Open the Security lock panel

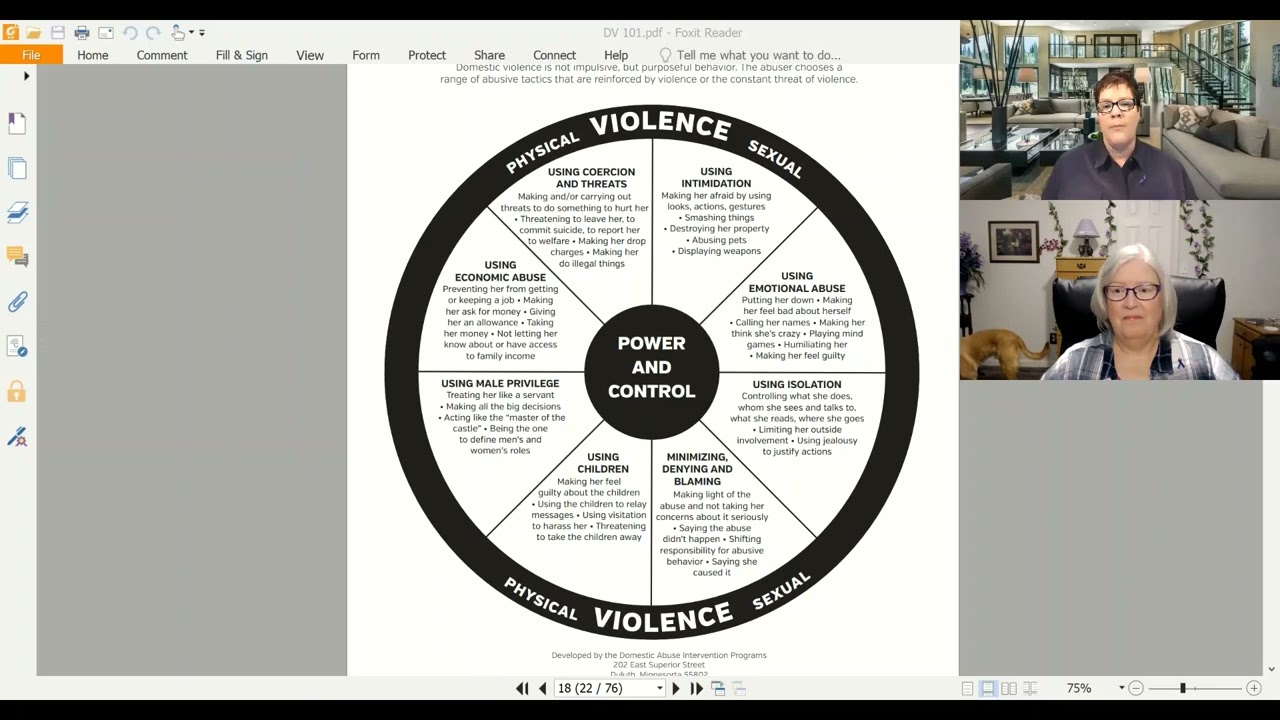pyautogui.click(x=17, y=391)
